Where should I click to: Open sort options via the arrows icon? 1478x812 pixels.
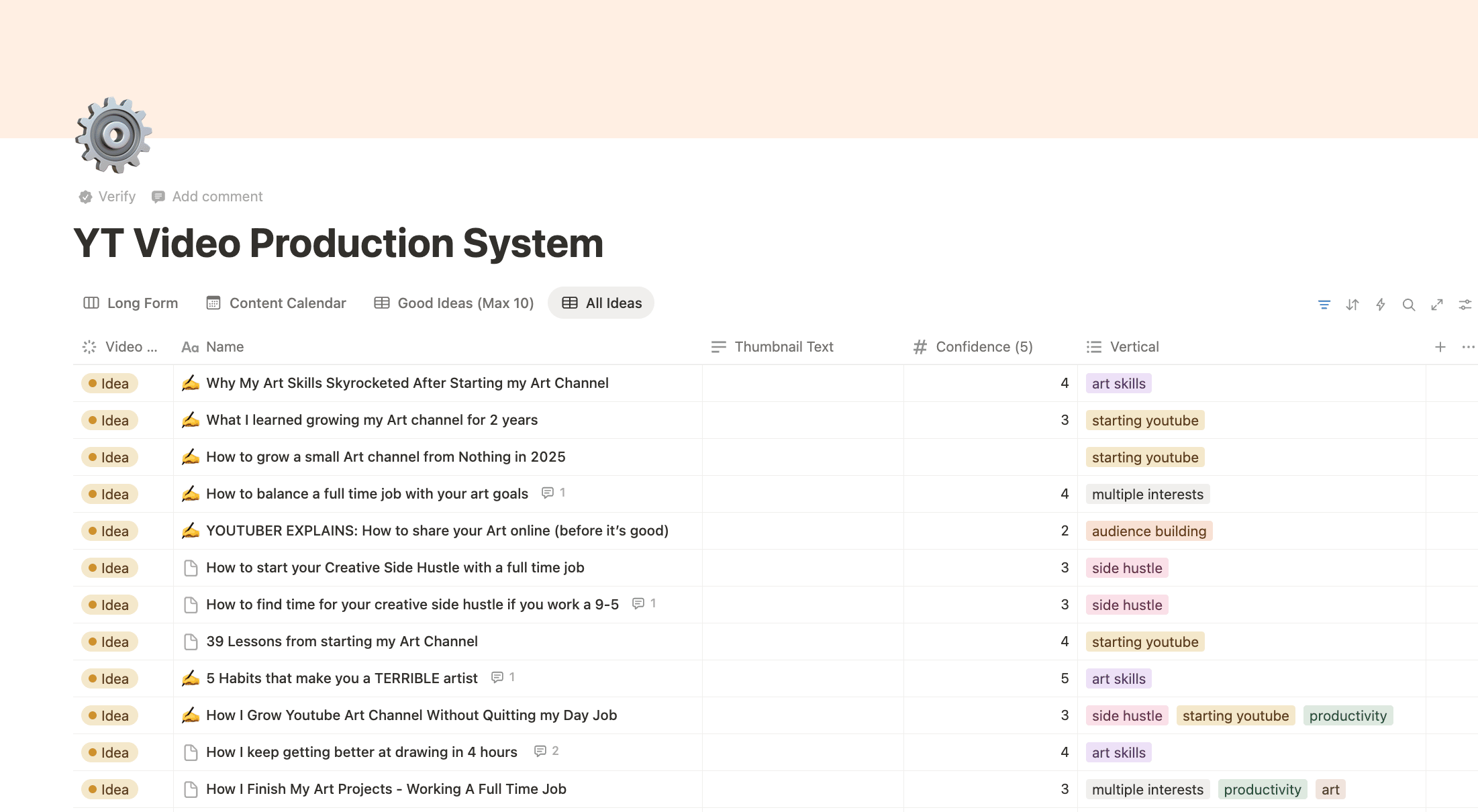click(x=1352, y=305)
